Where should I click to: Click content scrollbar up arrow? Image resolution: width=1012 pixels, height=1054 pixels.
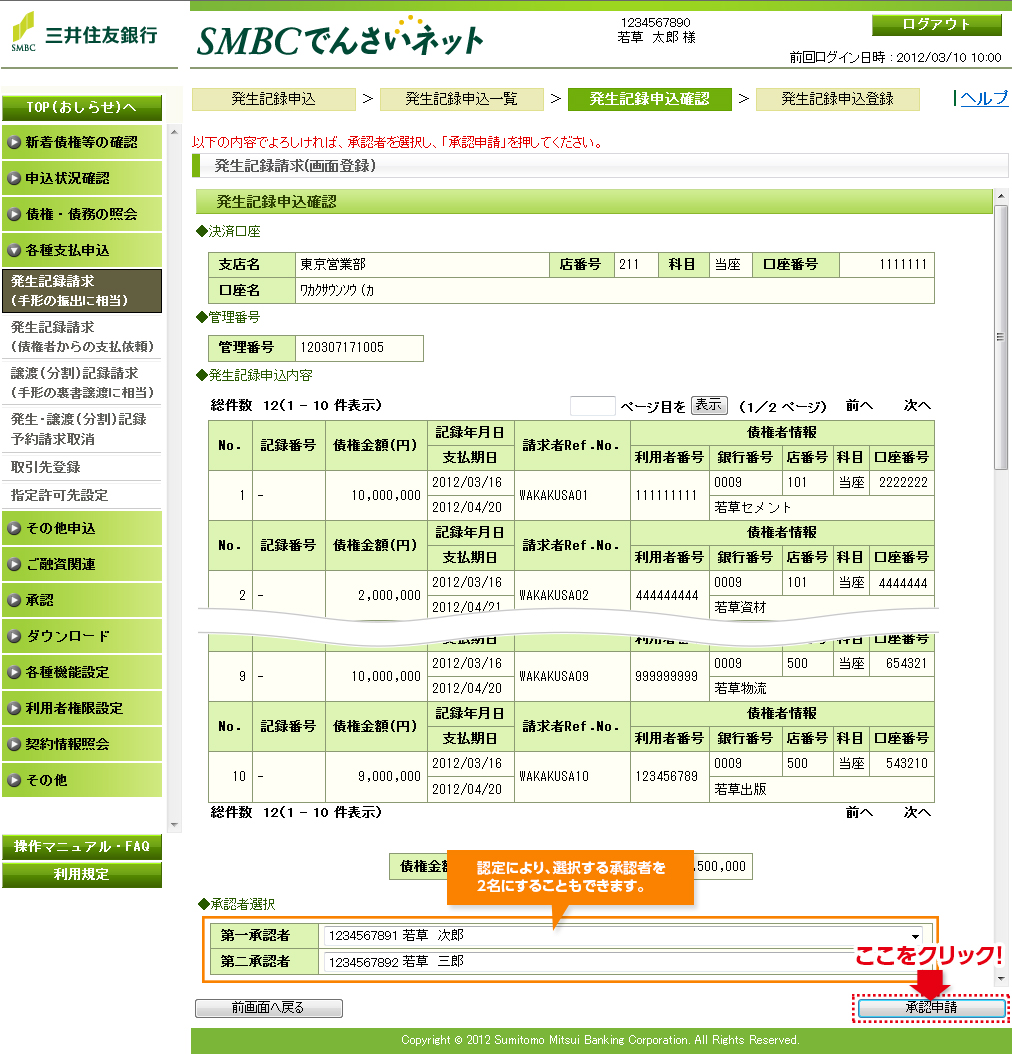1001,196
